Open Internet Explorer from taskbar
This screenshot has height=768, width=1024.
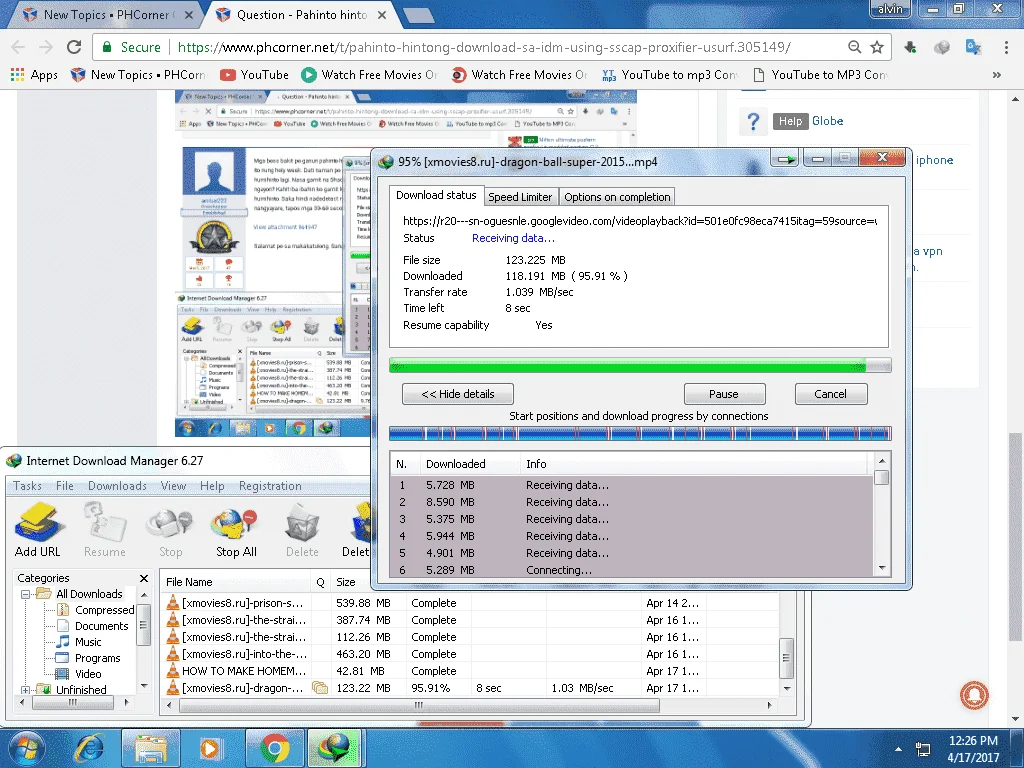pos(88,748)
